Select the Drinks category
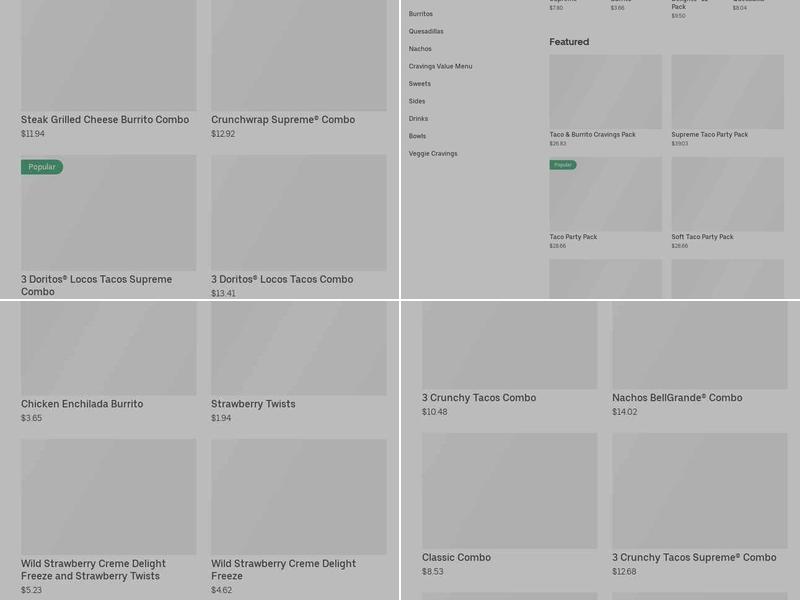This screenshot has height=600, width=800. click(x=418, y=119)
